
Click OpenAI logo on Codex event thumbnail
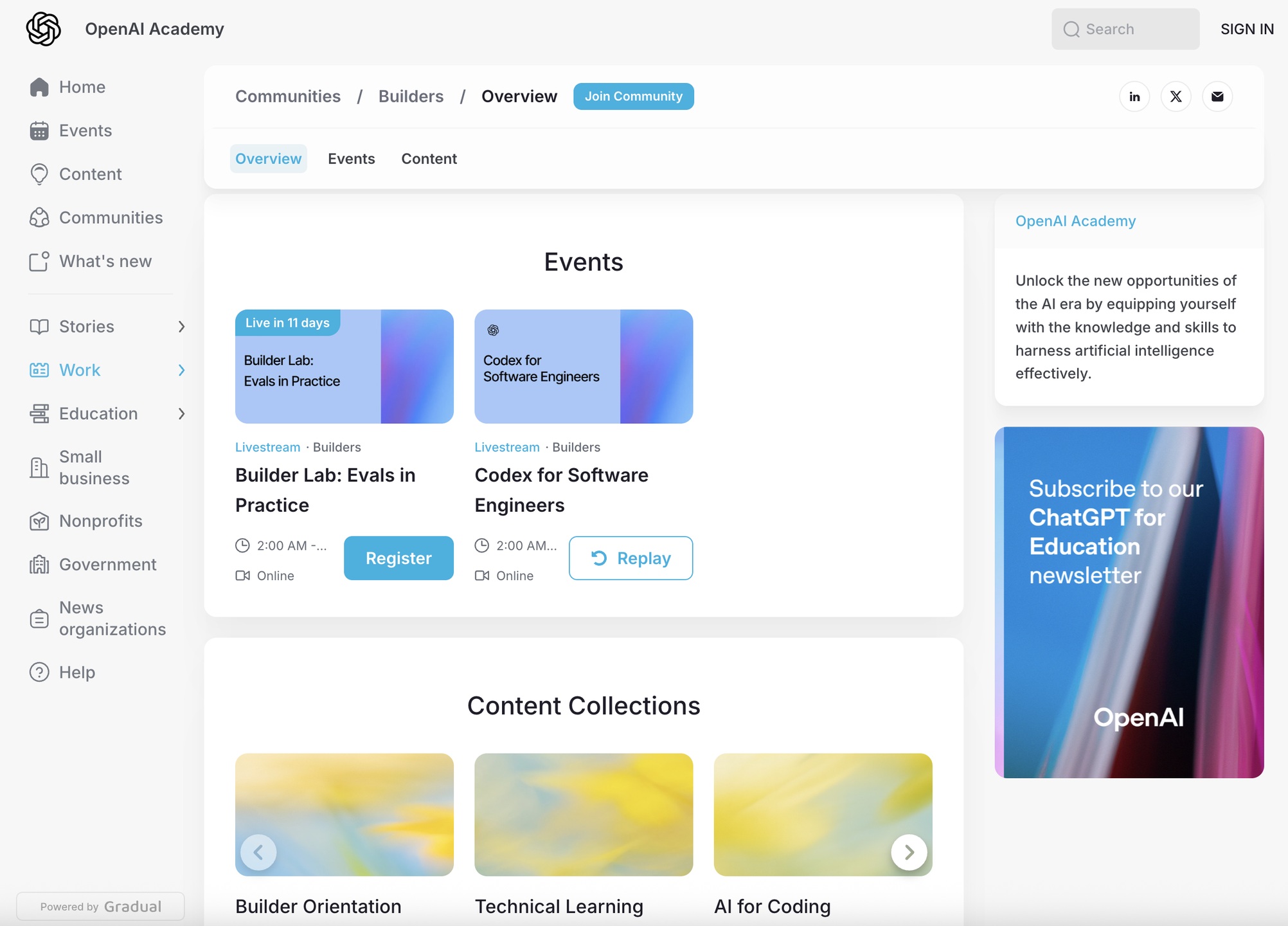click(x=493, y=330)
